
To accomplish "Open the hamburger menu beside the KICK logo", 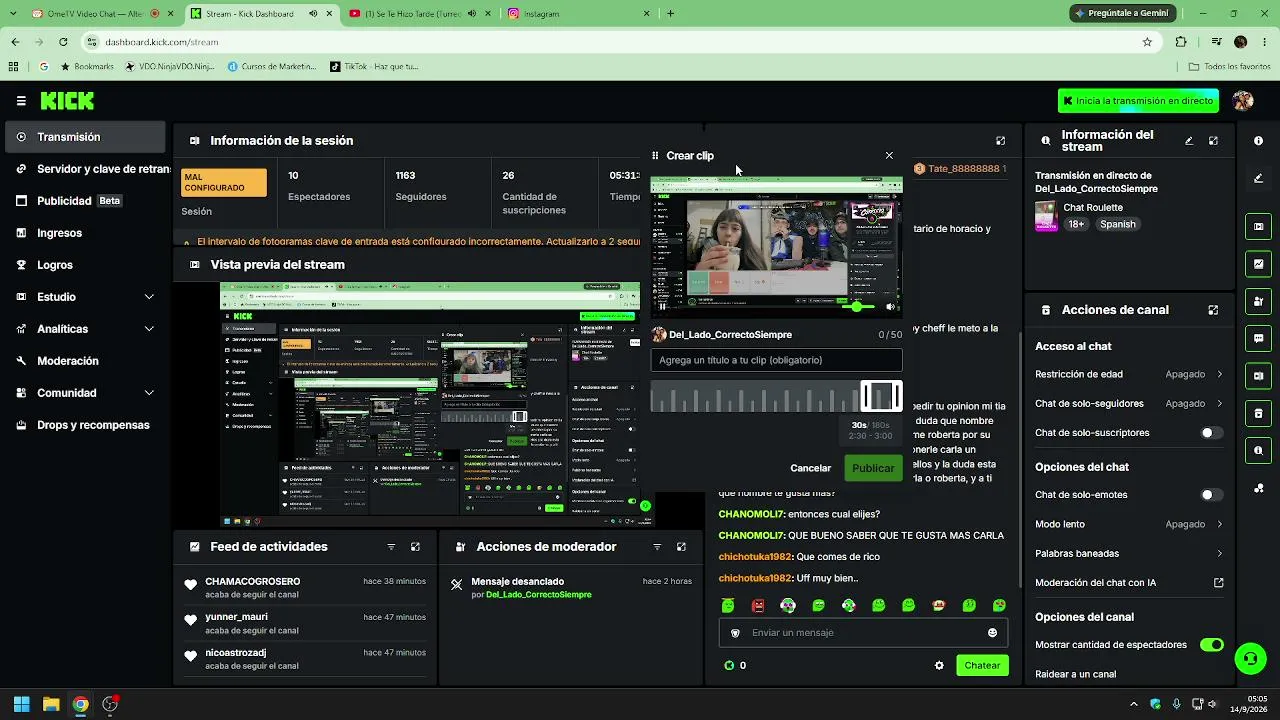I will (x=21, y=101).
